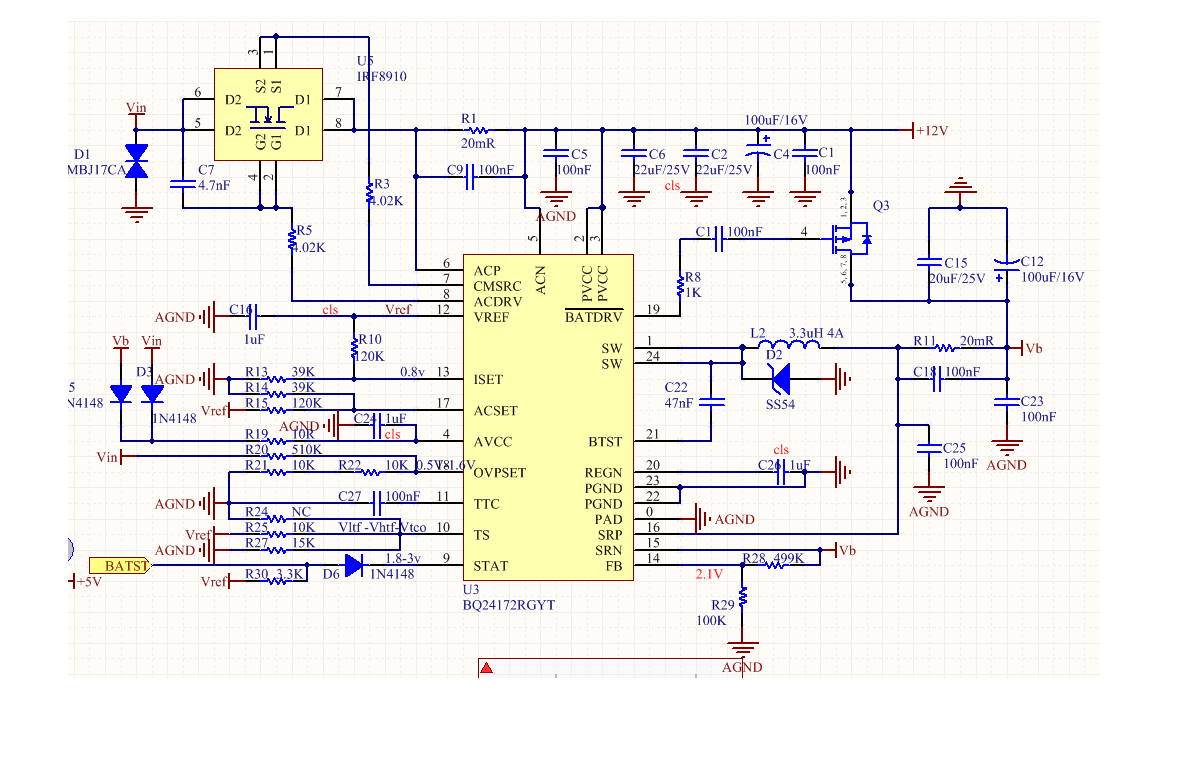Click the BTST pin name

605,442
